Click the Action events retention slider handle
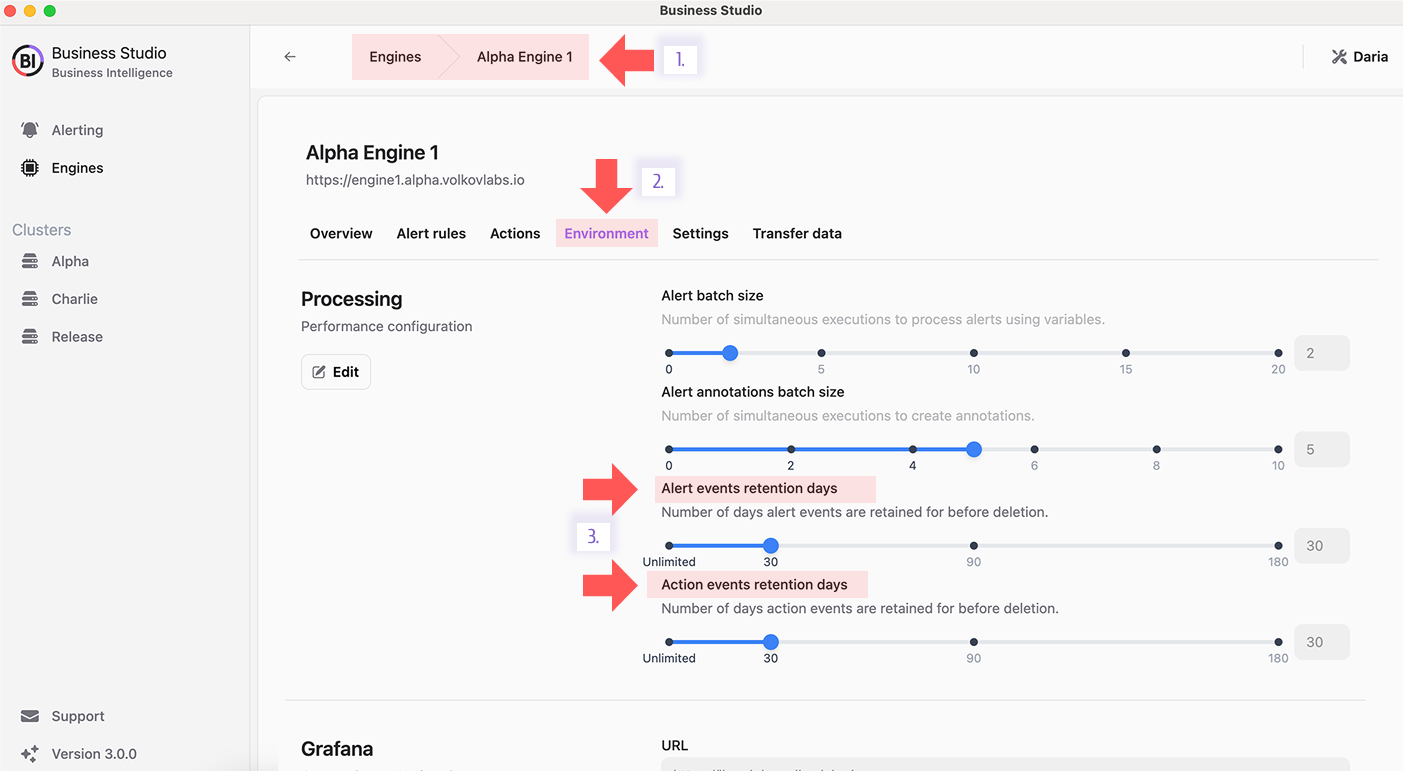The width and height of the screenshot is (1403, 771). point(771,642)
